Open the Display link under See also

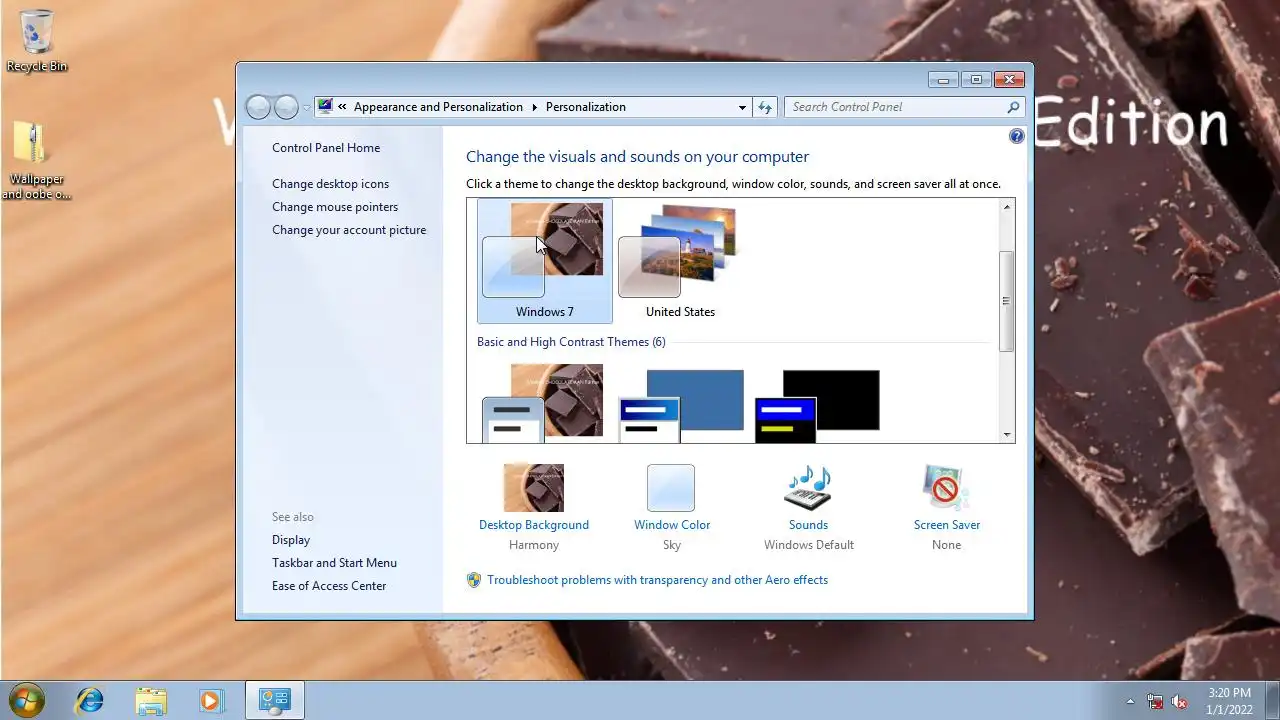tap(291, 540)
